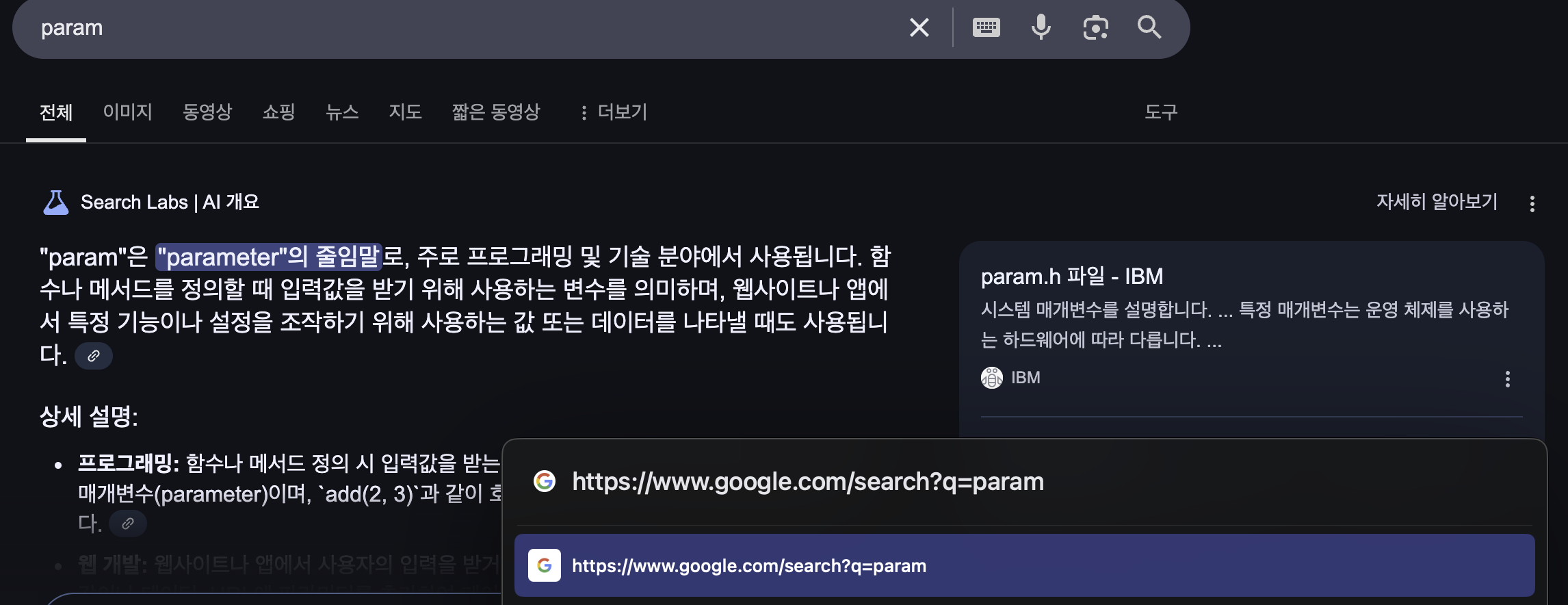Viewport: 1568px width, 605px height.
Task: Clear the search box with the X icon
Action: (x=919, y=28)
